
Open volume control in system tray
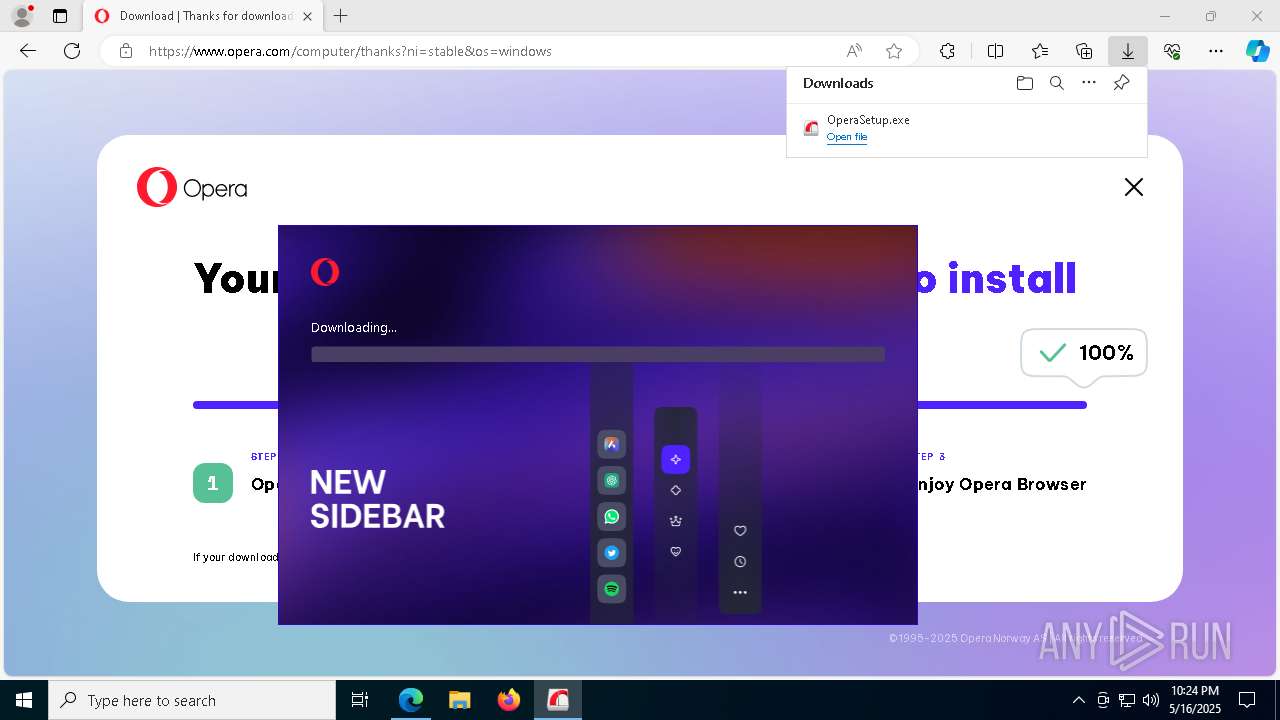pyautogui.click(x=1151, y=700)
